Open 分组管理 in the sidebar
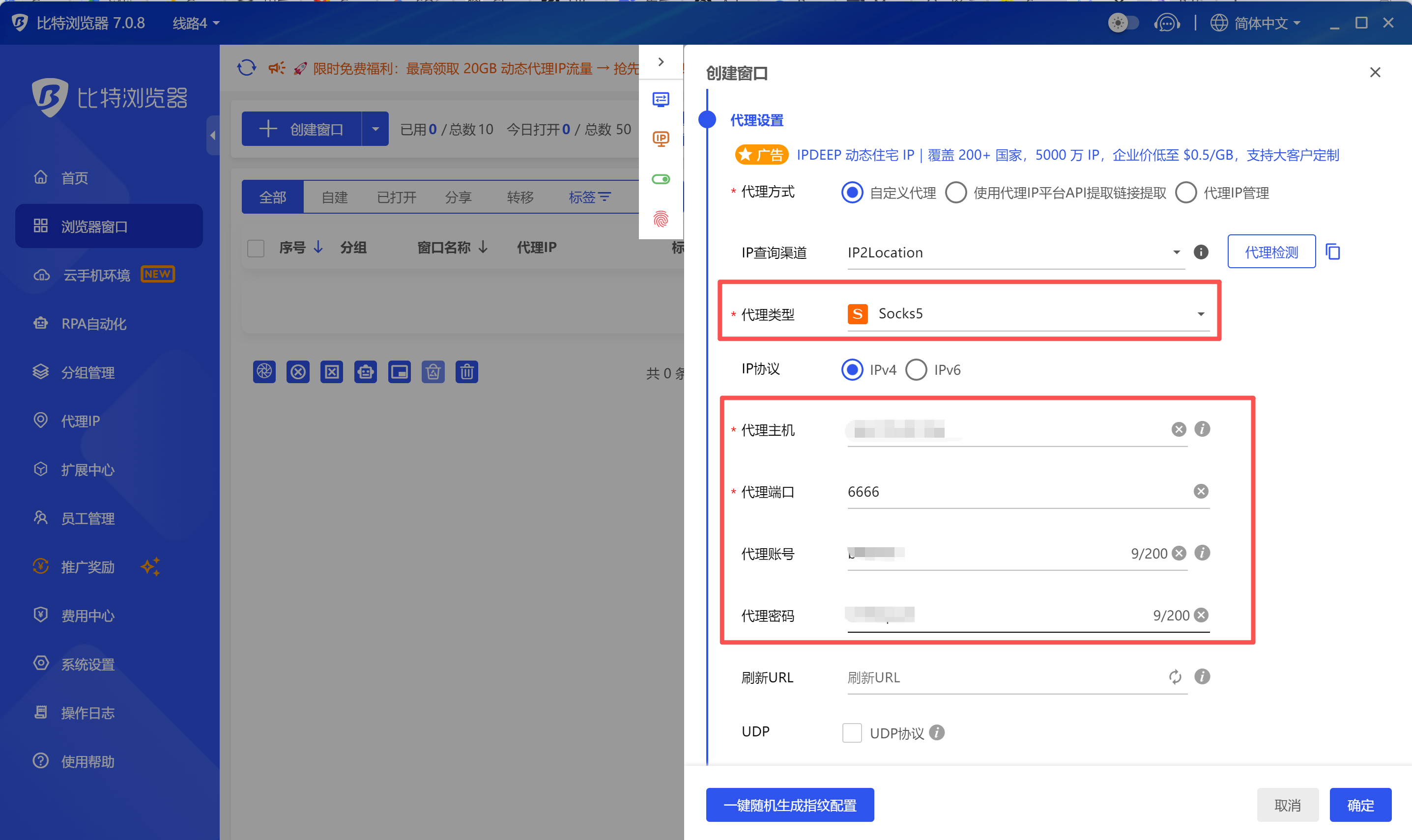1412x840 pixels. pos(88,372)
